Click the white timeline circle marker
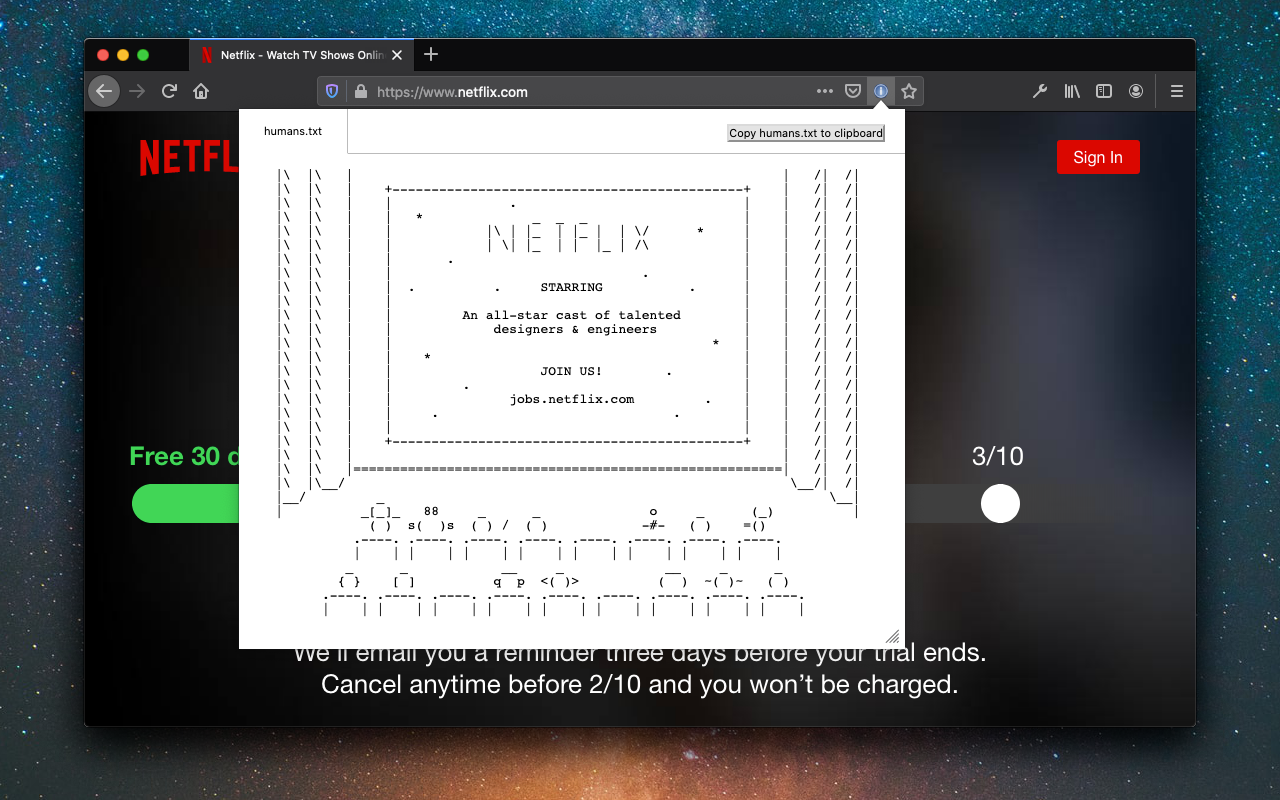The height and width of the screenshot is (800, 1280). [x=1000, y=503]
